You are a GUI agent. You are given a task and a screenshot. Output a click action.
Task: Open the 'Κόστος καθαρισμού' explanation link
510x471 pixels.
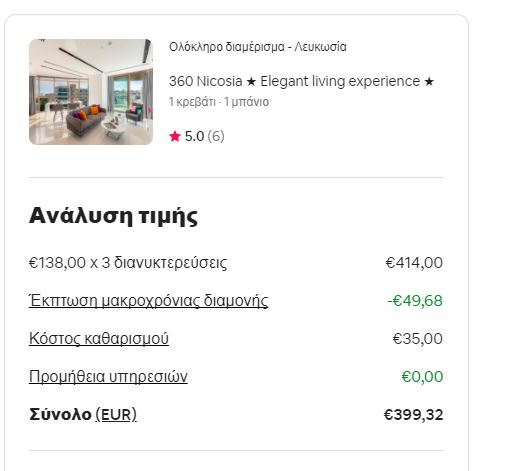pos(99,339)
